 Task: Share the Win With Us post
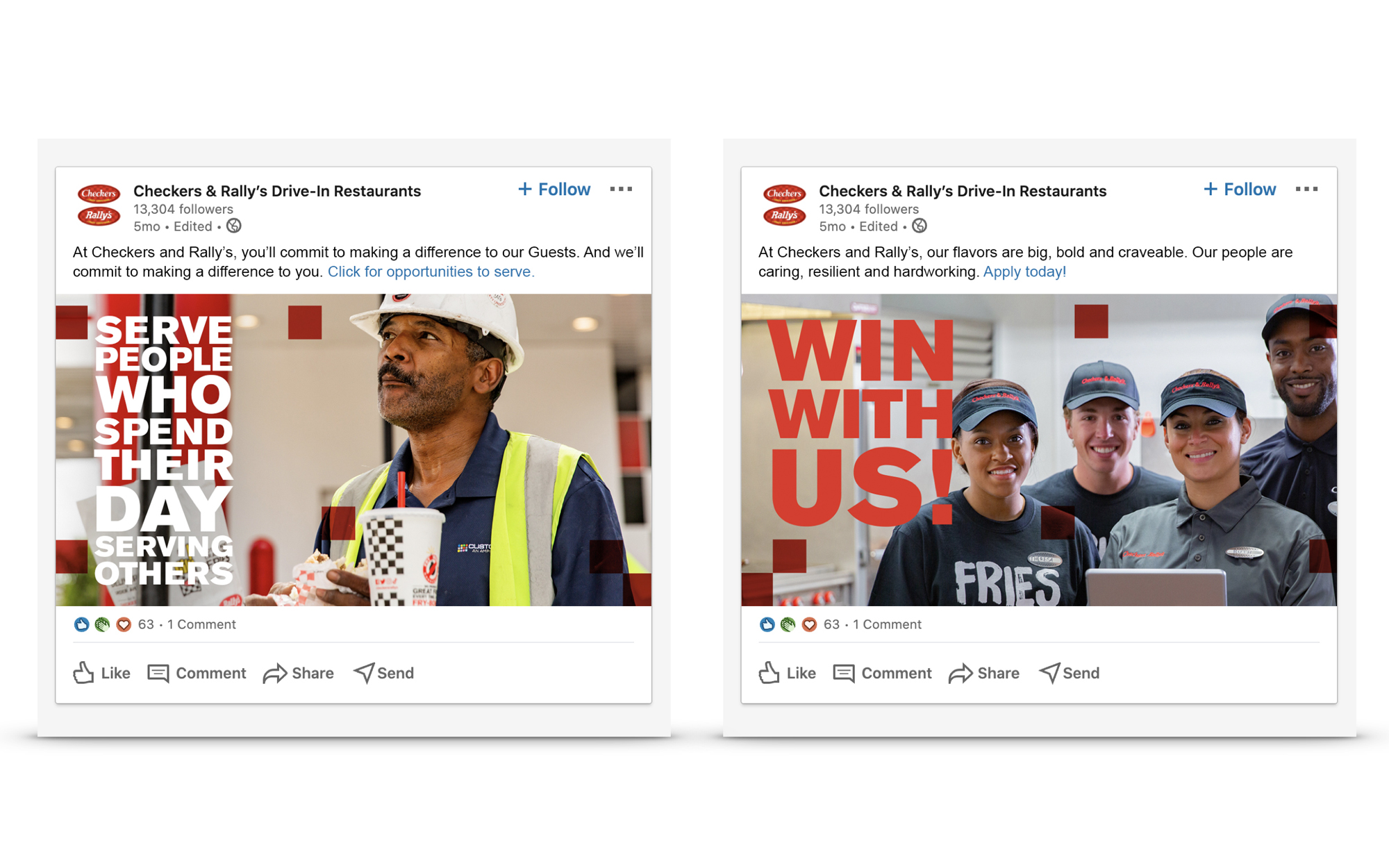coord(983,673)
